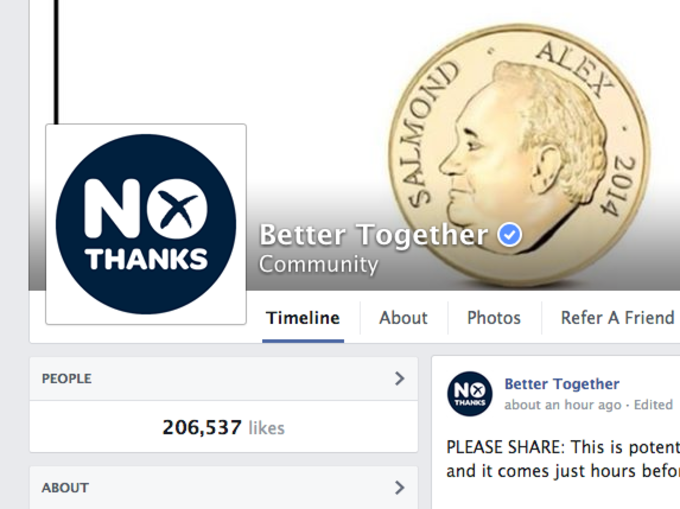Open the No Thanks profile picture

click(x=146, y=224)
